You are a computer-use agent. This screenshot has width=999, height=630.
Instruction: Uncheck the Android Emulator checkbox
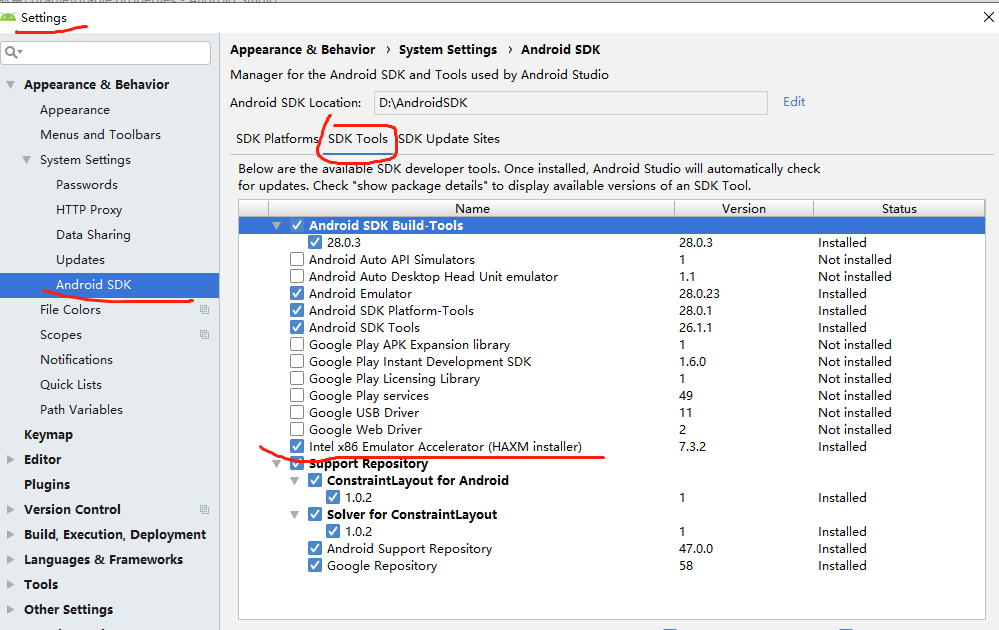(297, 294)
